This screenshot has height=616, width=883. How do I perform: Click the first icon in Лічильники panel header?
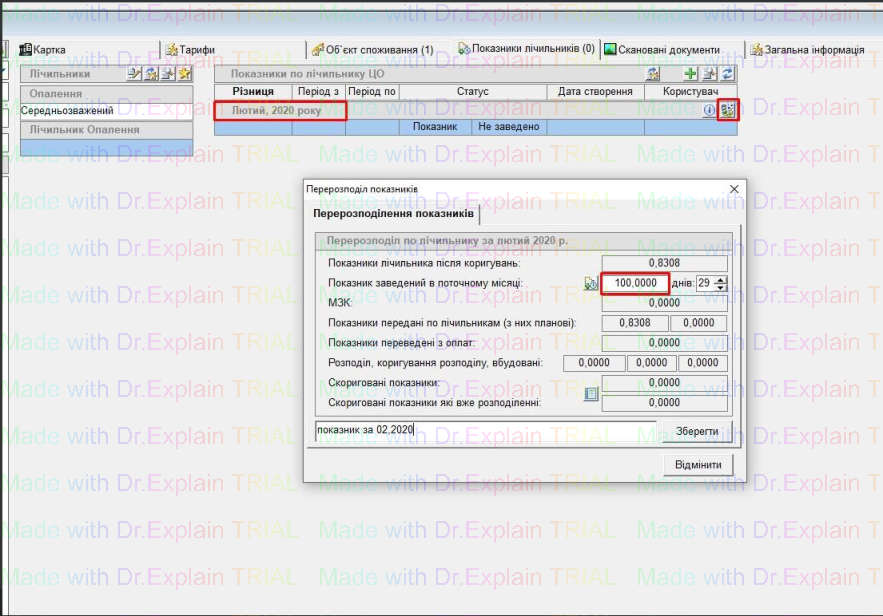(x=134, y=74)
